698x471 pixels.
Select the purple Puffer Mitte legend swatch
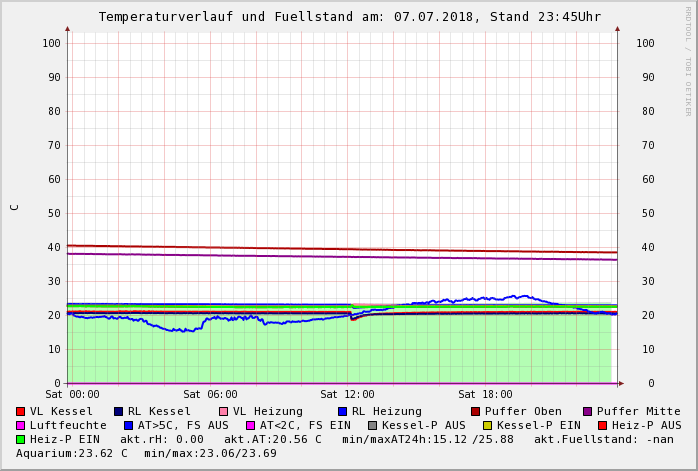[588, 411]
